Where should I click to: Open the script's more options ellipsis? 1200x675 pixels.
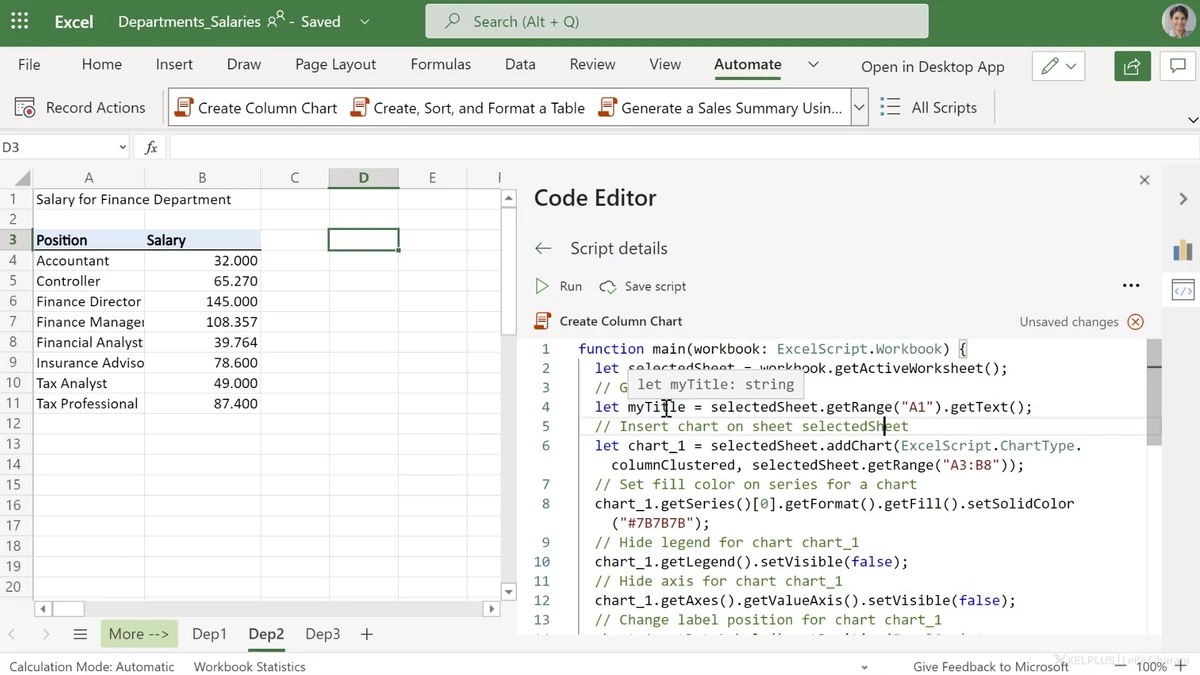tap(1131, 286)
